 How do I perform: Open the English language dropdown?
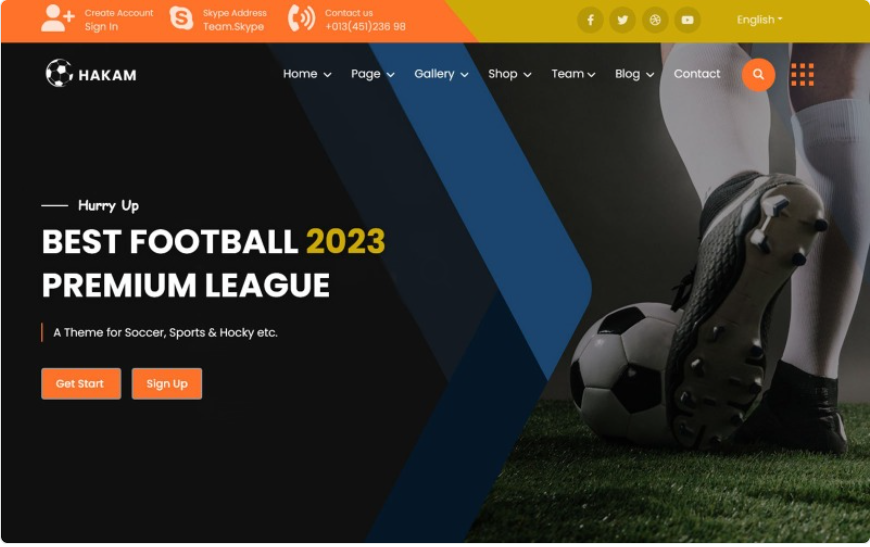pos(759,19)
